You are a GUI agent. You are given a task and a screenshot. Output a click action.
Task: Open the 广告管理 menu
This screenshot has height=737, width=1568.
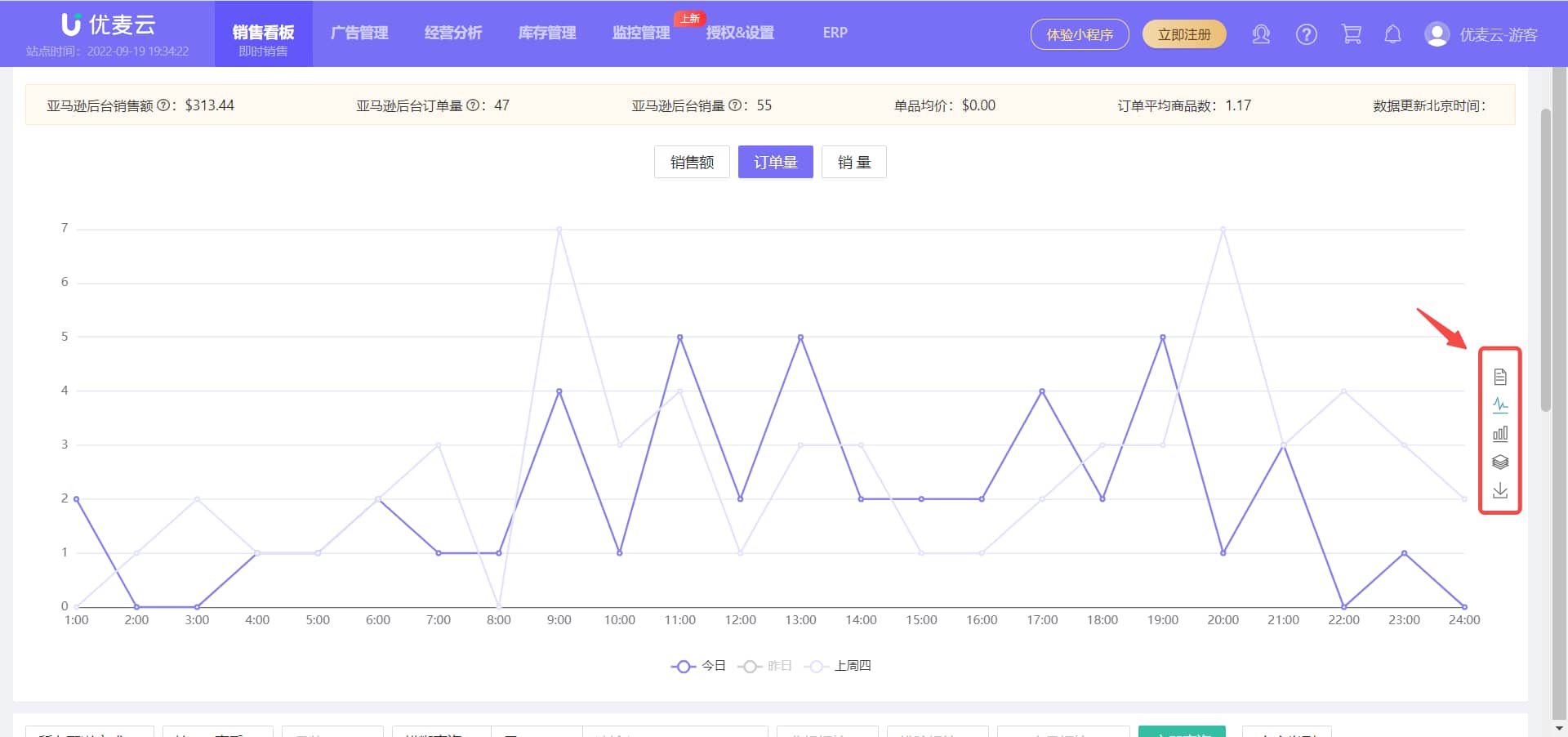pyautogui.click(x=359, y=33)
